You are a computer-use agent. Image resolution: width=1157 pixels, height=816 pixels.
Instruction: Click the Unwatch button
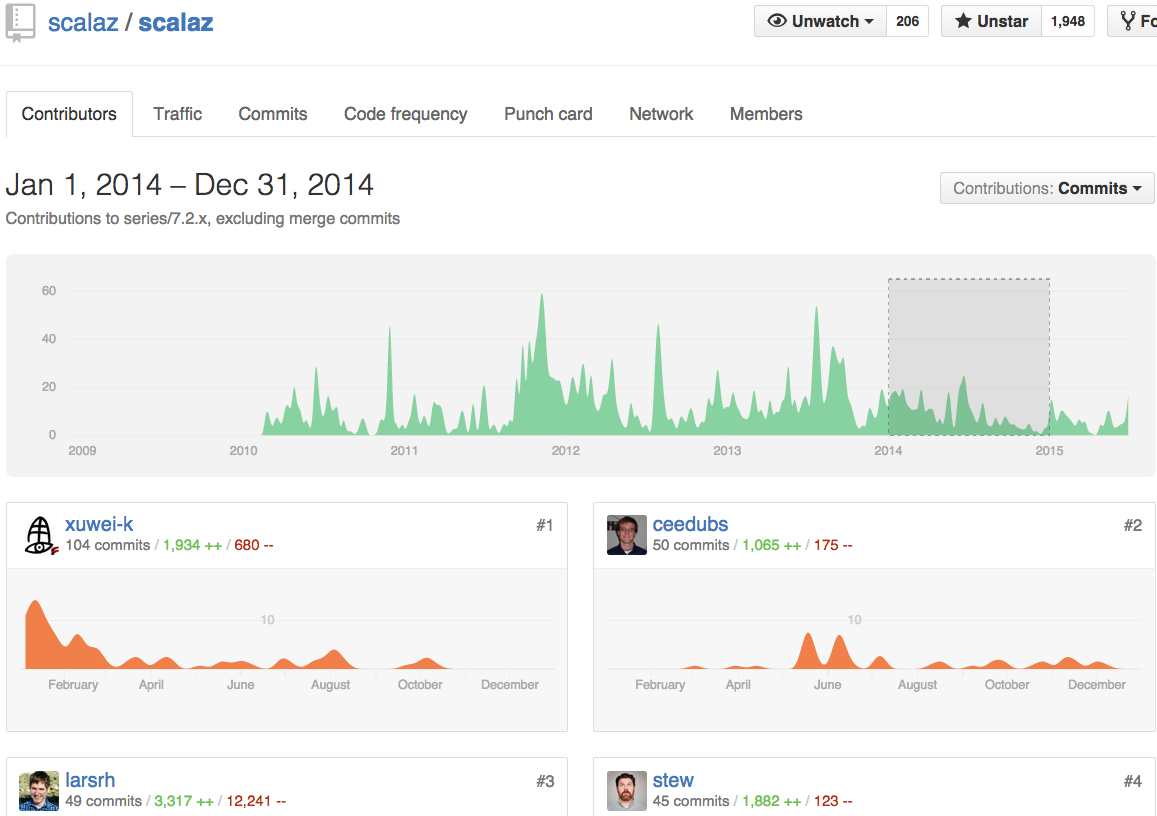click(x=820, y=21)
